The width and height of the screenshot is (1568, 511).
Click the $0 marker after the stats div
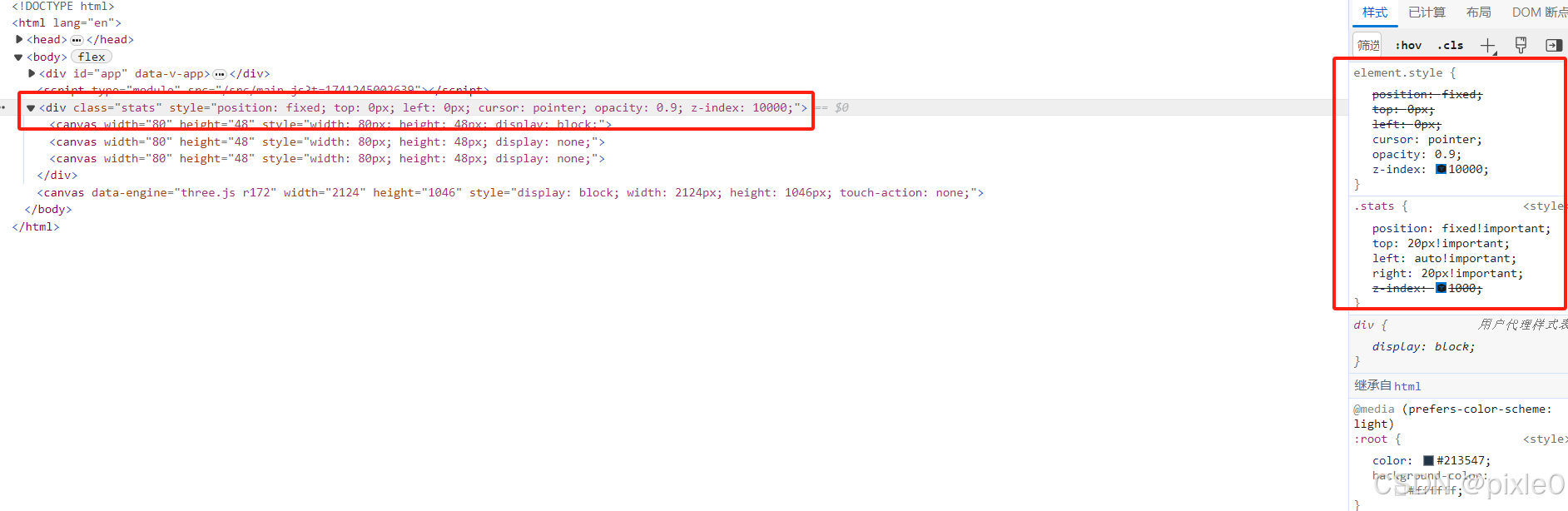coord(841,108)
